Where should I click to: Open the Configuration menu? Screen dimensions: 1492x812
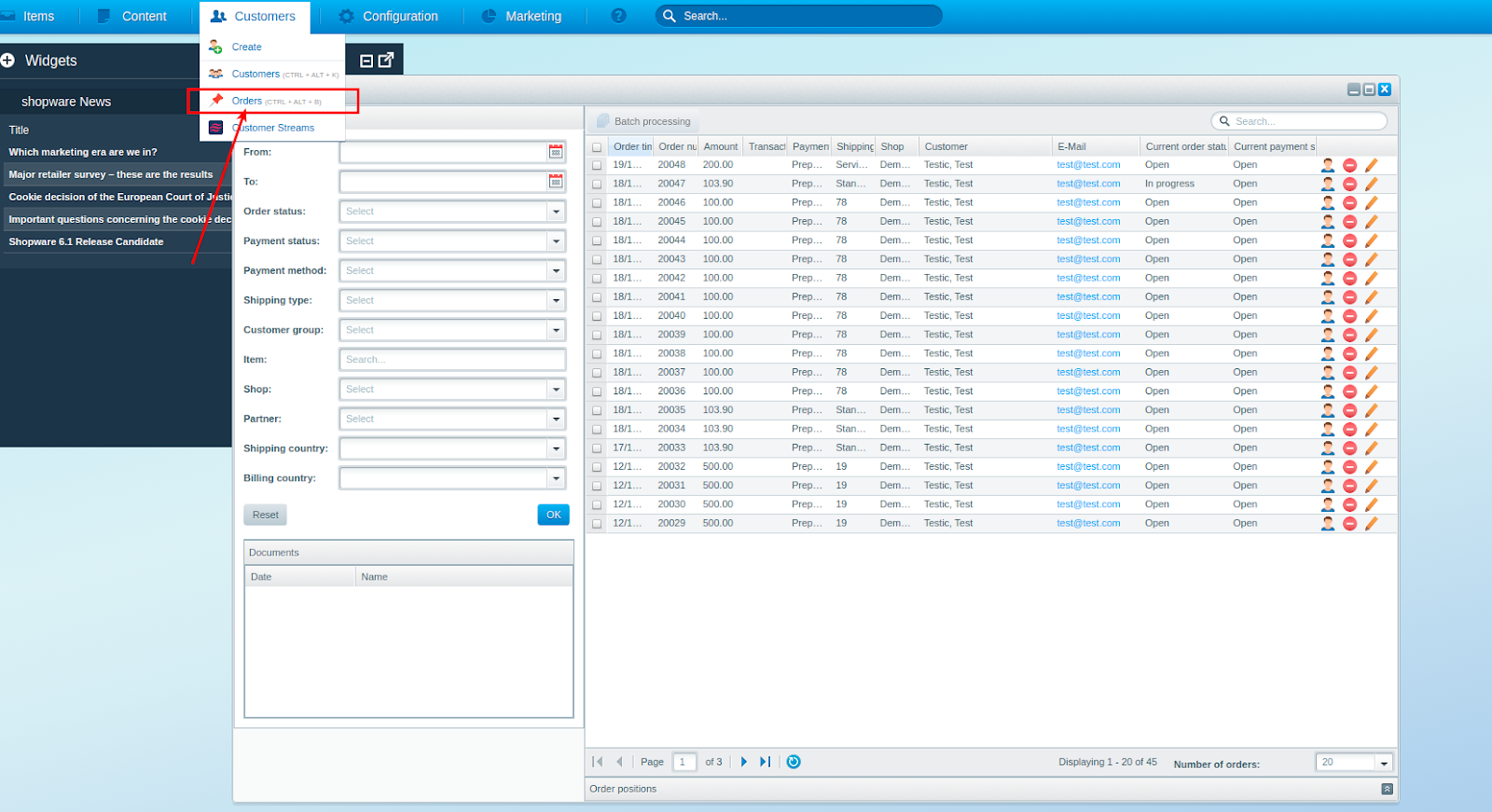[388, 16]
